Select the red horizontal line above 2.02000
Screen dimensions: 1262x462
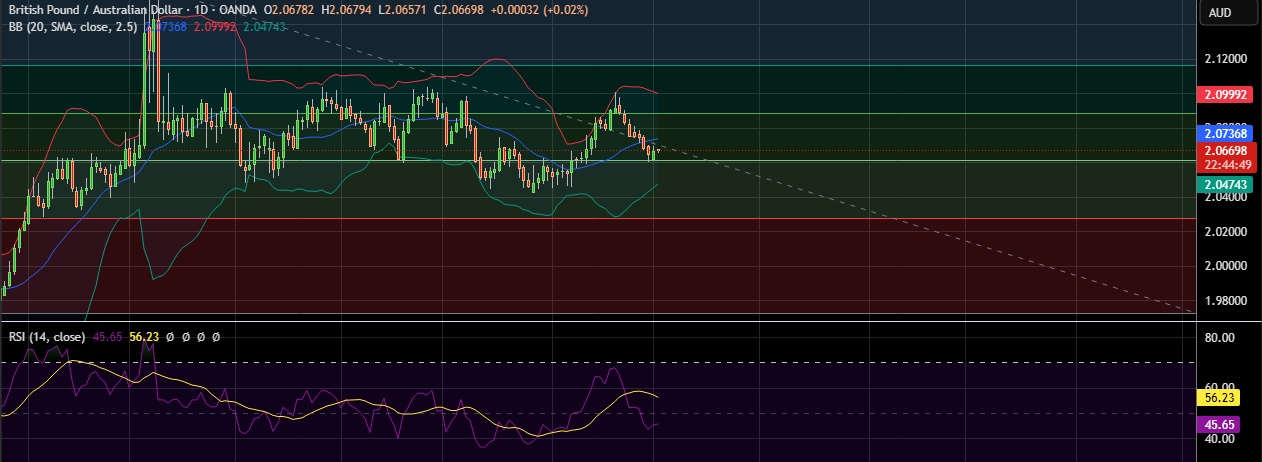pos(600,218)
